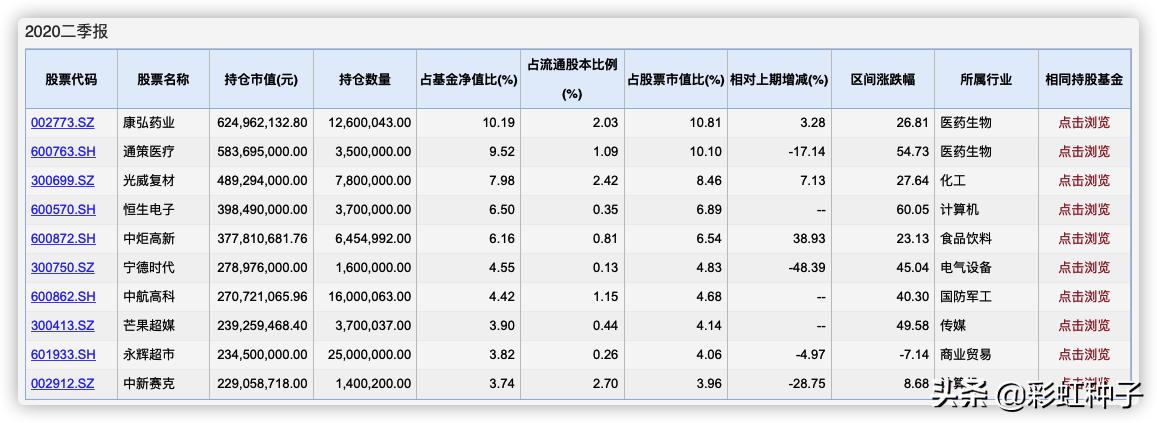Image resolution: width=1157 pixels, height=423 pixels.
Task: Open stock code link 600763.SH
Action: click(63, 151)
